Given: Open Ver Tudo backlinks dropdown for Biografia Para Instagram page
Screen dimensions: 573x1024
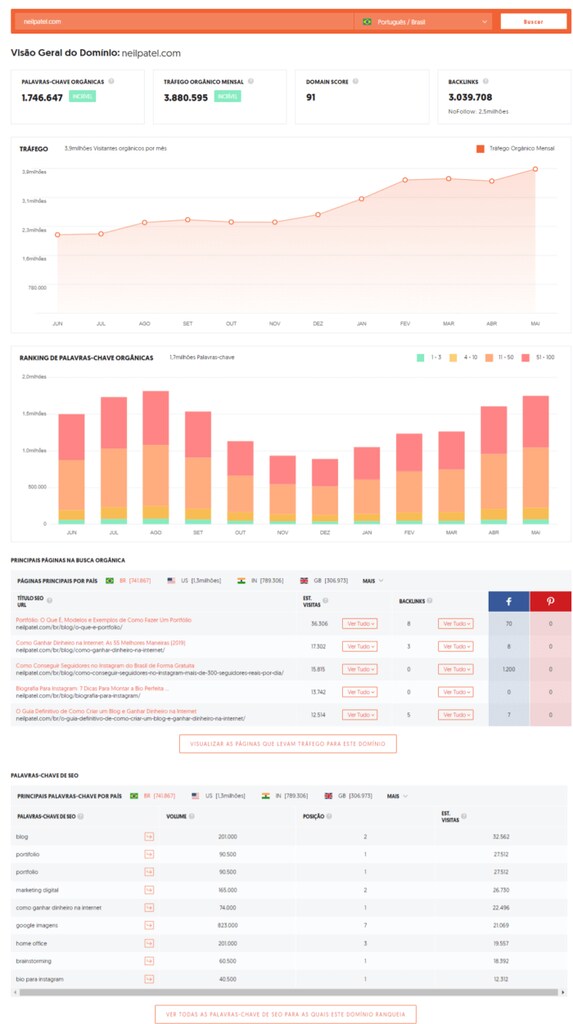Looking at the screenshot, I should [x=455, y=692].
